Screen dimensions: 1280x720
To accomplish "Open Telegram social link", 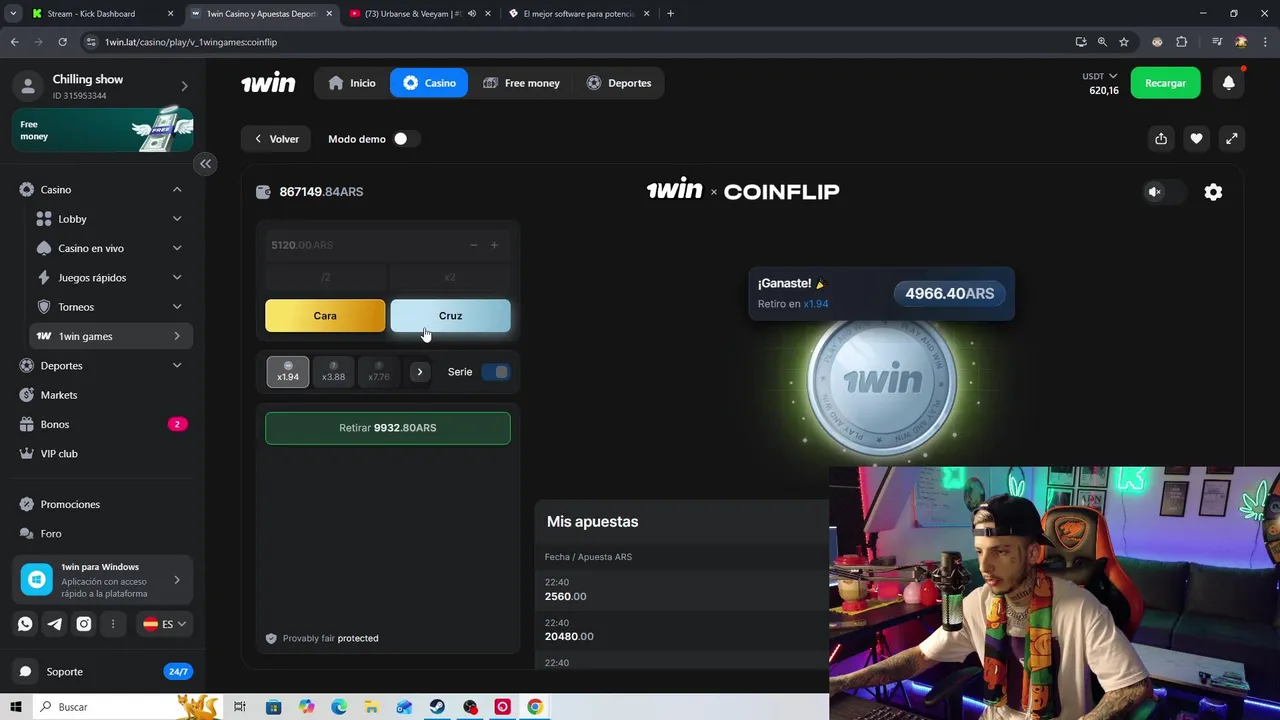I will pyautogui.click(x=55, y=624).
